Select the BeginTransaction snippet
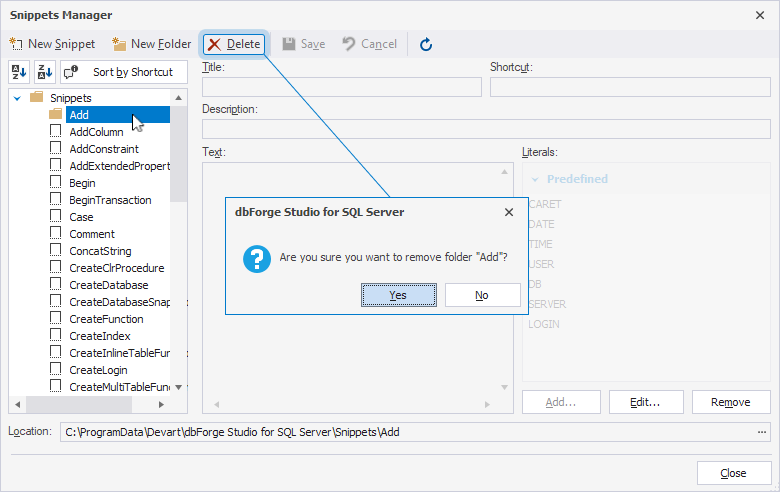The height and width of the screenshot is (492, 780). (x=110, y=200)
